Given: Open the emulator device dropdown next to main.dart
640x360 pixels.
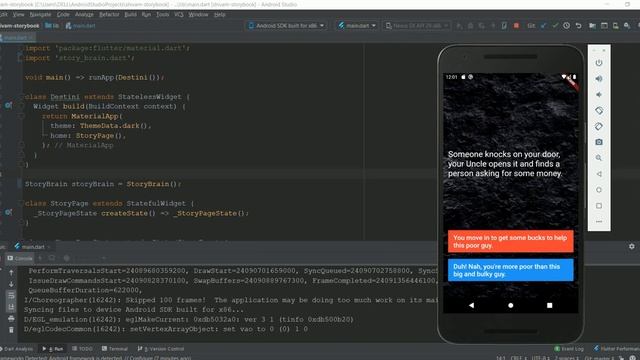Looking at the screenshot, I should 416,25.
